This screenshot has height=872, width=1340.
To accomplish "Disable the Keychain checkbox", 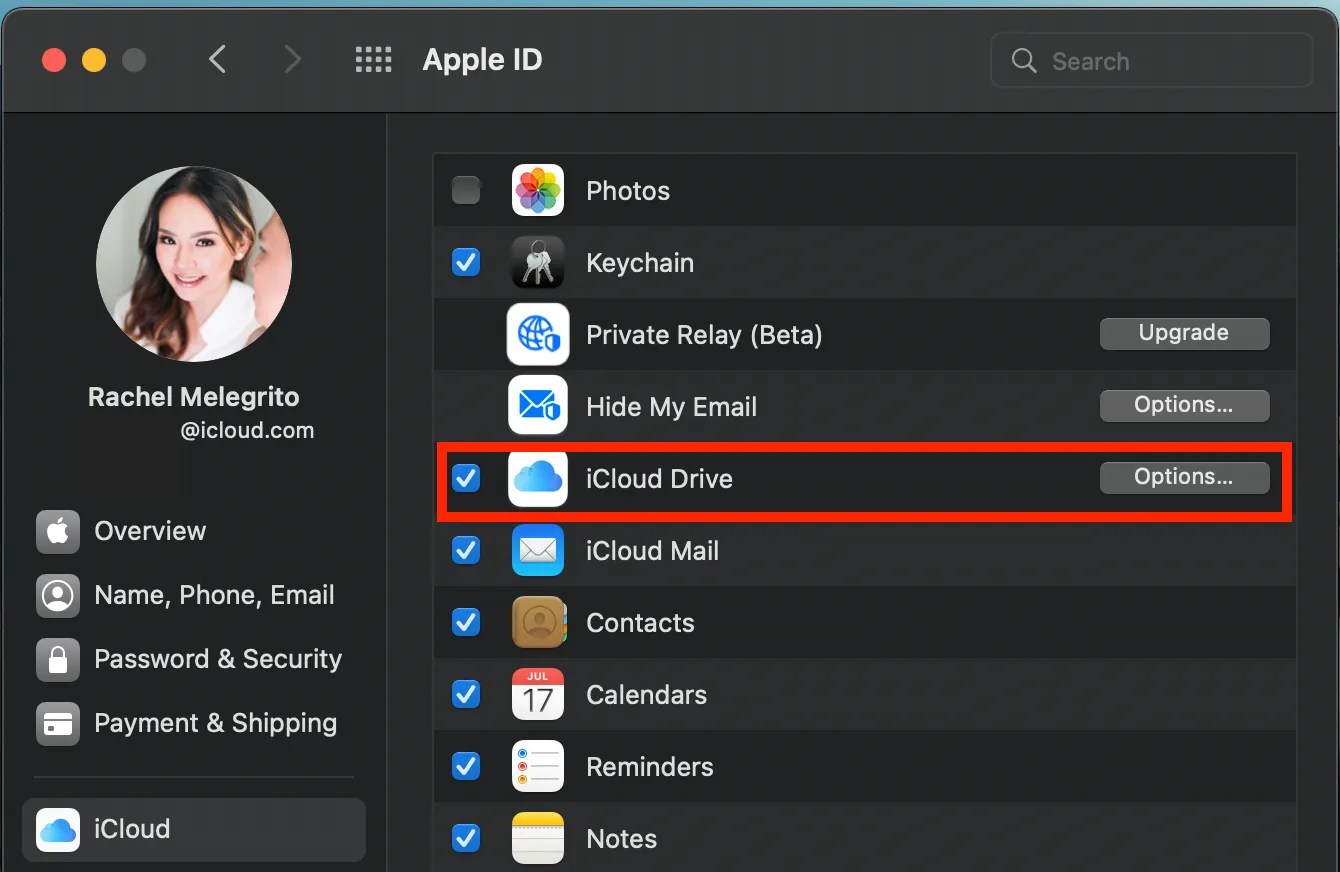I will [x=465, y=262].
